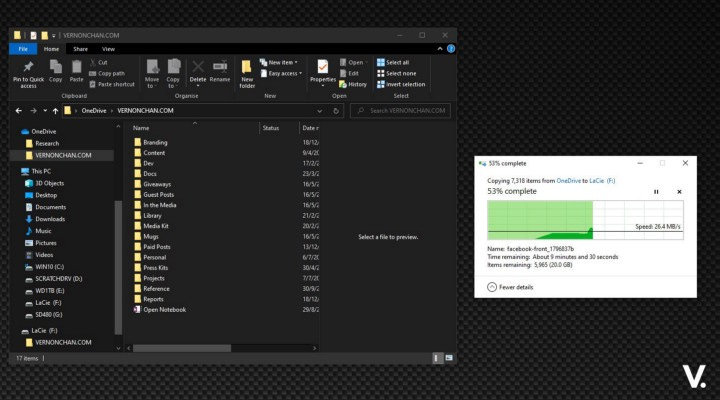The image size is (720, 400).
Task: Click Copy path in Clipboard group
Action: 107,73
